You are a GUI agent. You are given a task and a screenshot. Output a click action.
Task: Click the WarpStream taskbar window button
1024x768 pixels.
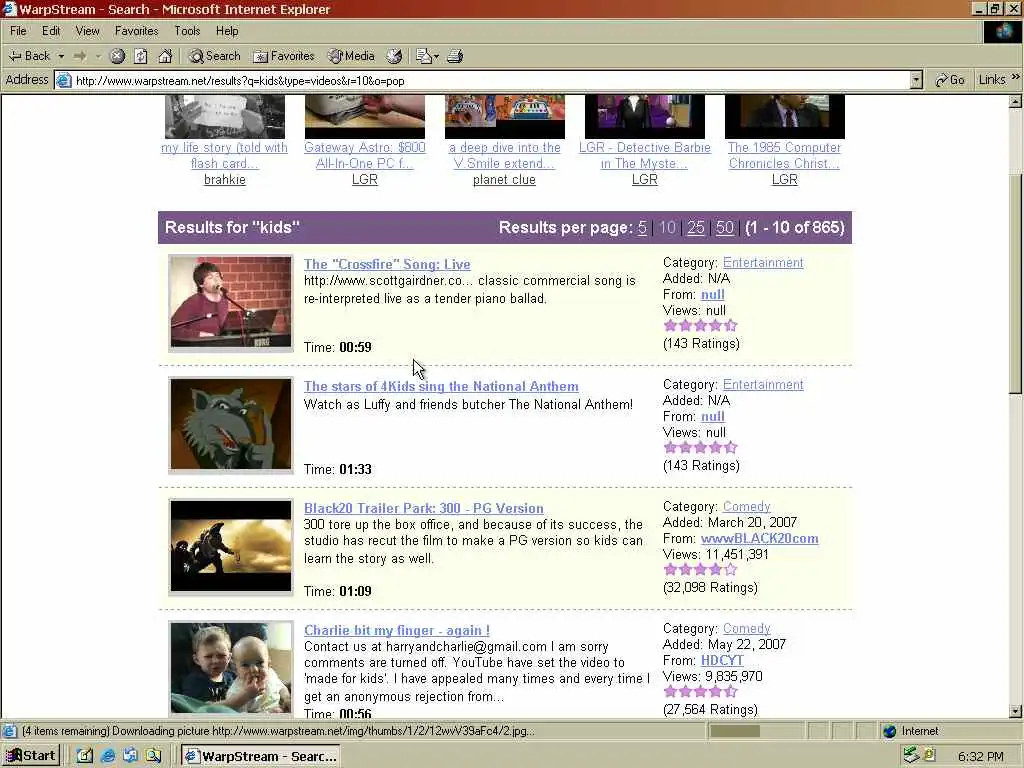coord(261,756)
